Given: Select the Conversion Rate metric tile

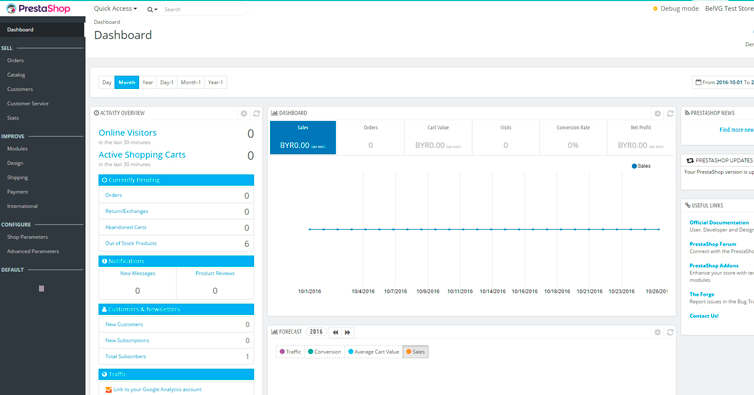Looking at the screenshot, I should pos(573,138).
